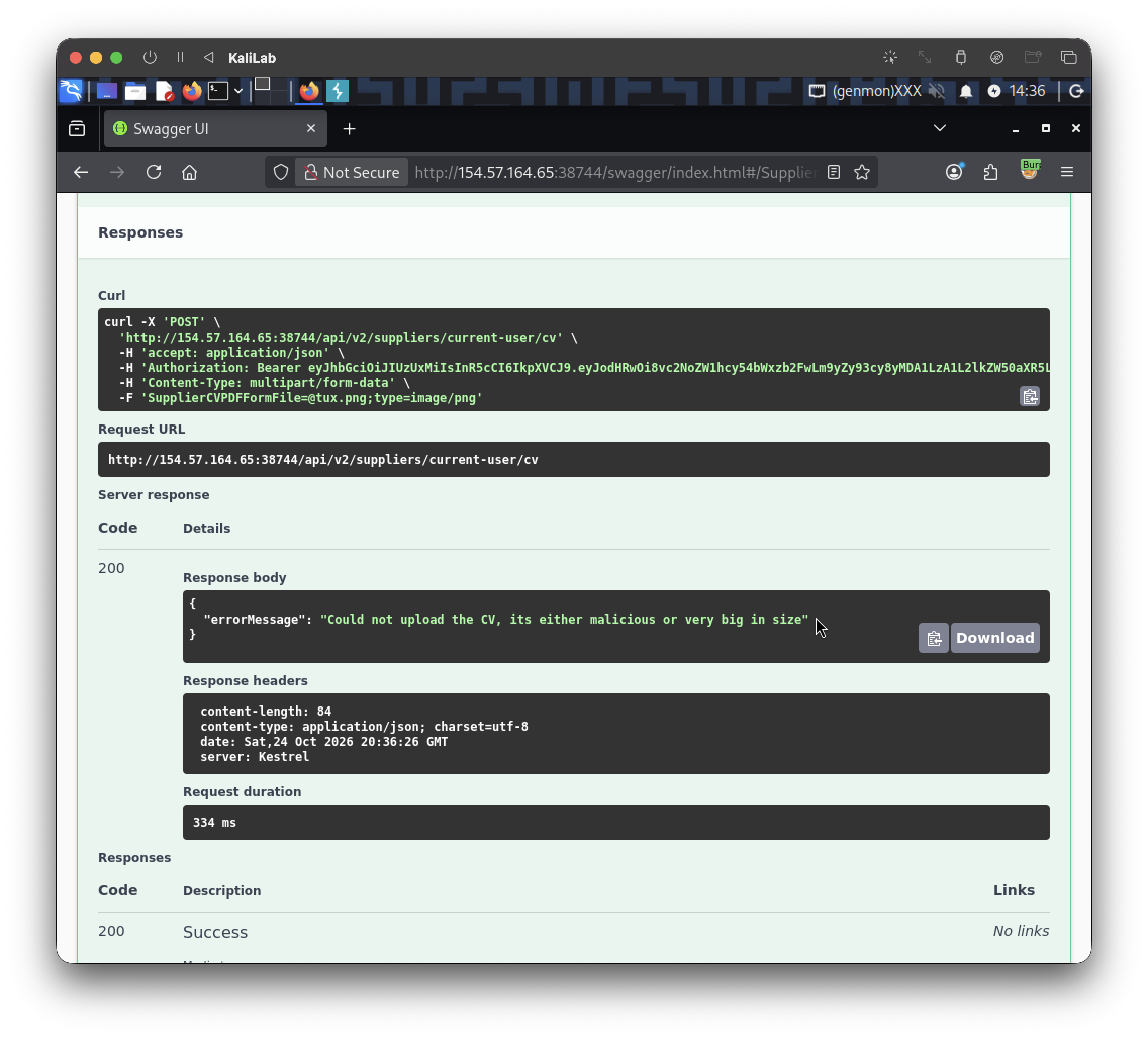Open the panel clock showing 14:36

1027,91
